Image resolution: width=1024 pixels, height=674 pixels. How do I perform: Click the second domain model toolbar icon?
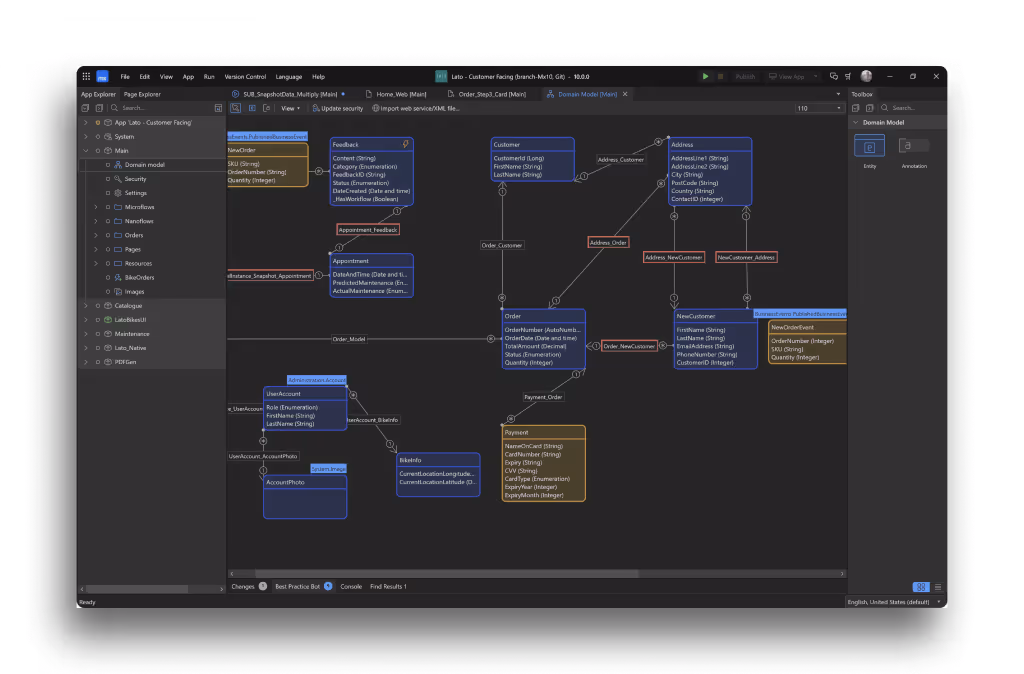click(251, 108)
